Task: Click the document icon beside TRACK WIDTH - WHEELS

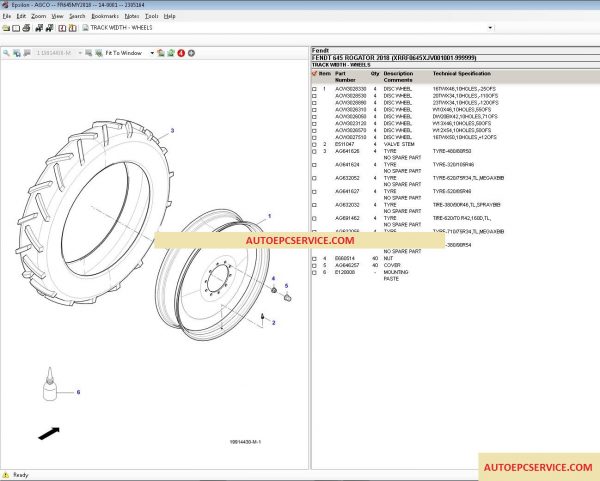Action: pyautogui.click(x=85, y=28)
